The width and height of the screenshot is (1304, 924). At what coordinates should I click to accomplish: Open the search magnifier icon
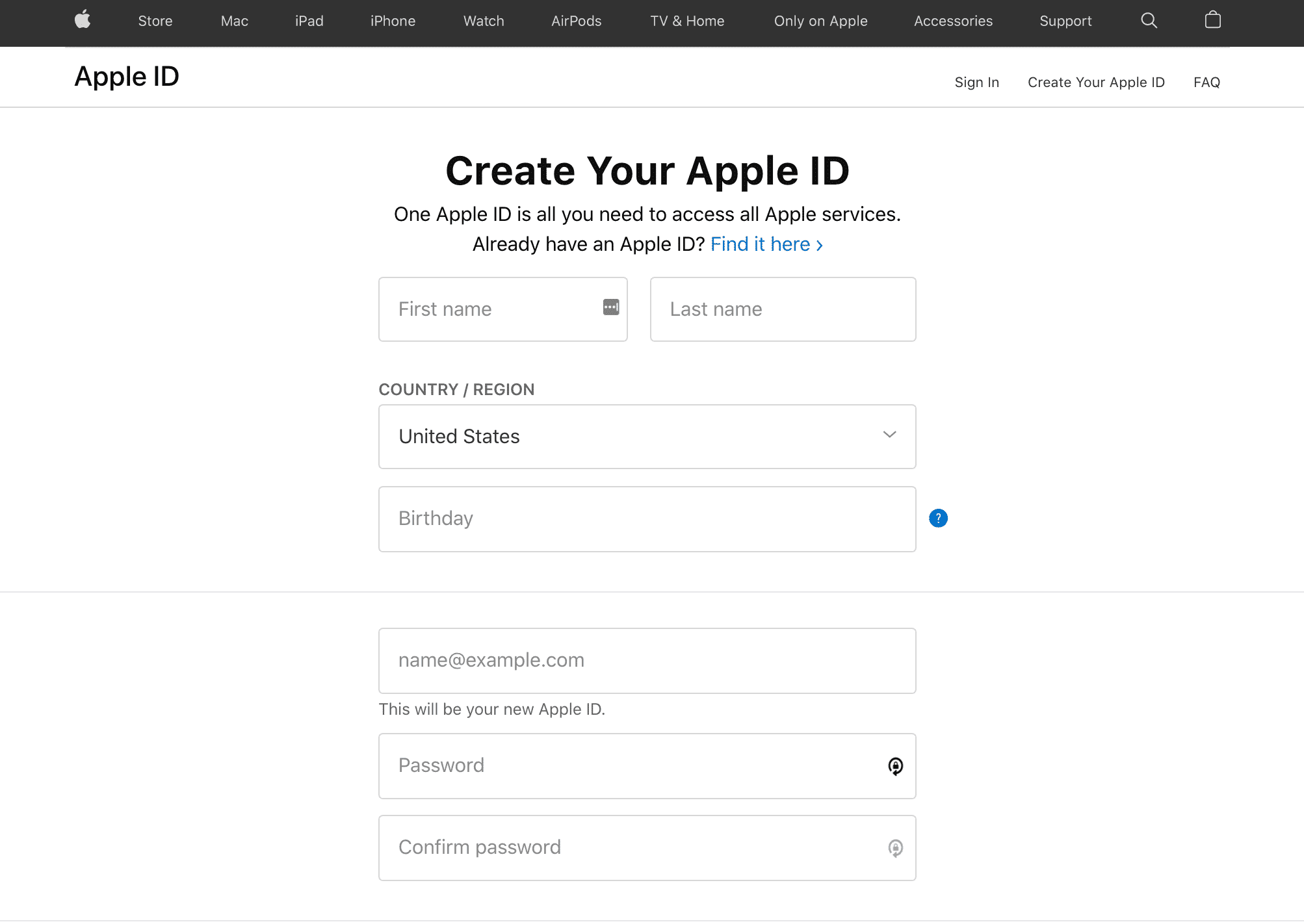coord(1149,21)
